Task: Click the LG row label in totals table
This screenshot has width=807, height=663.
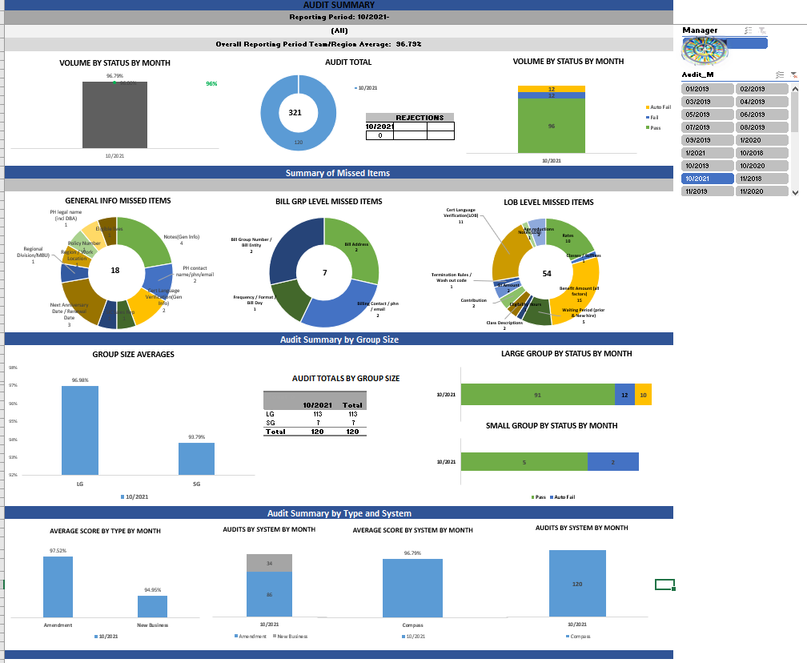Action: [270, 414]
